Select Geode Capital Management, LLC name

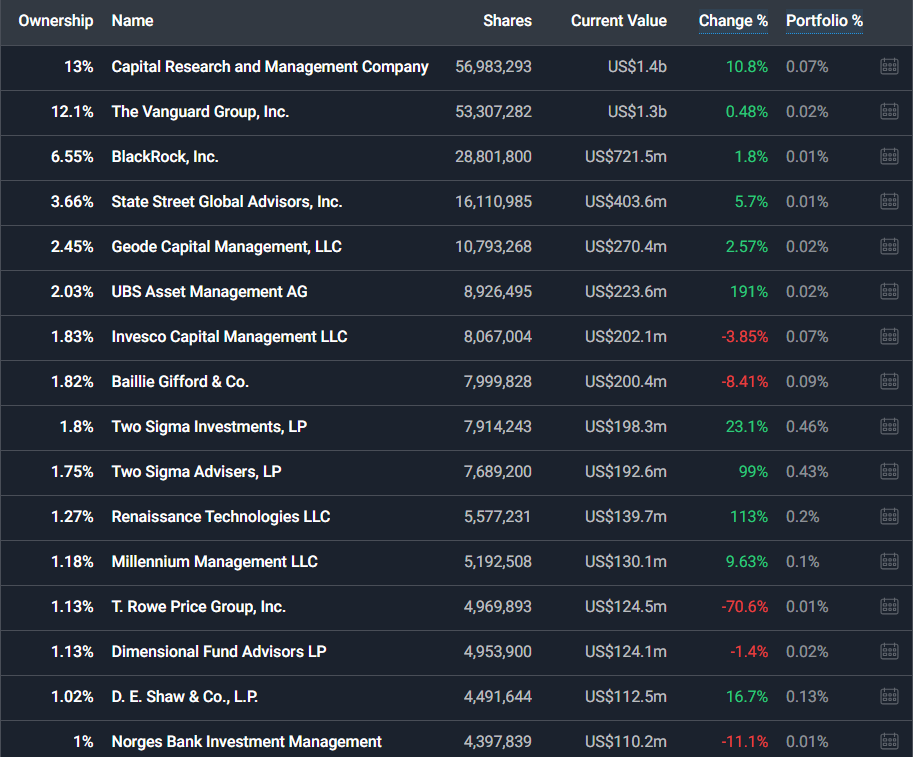[x=227, y=247]
